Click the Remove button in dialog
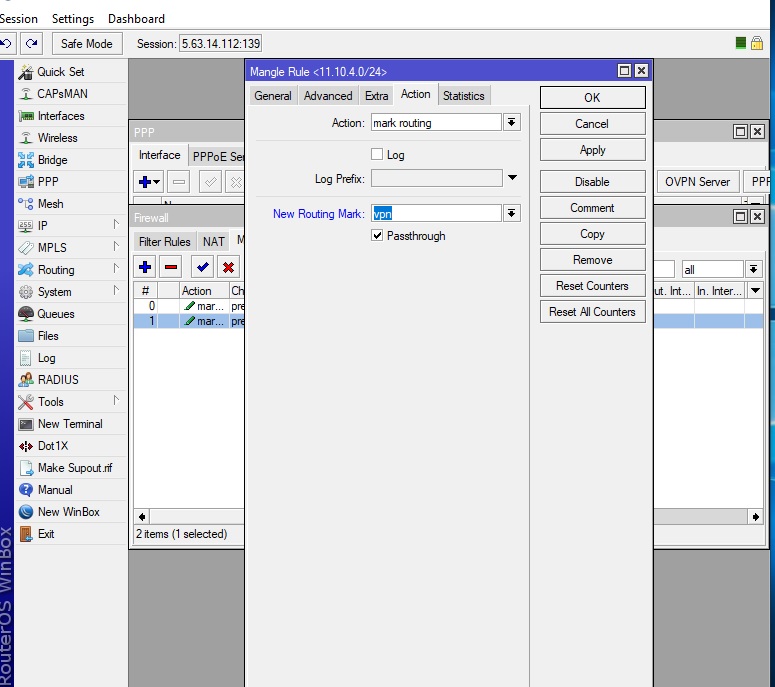775x687 pixels. pos(592,259)
